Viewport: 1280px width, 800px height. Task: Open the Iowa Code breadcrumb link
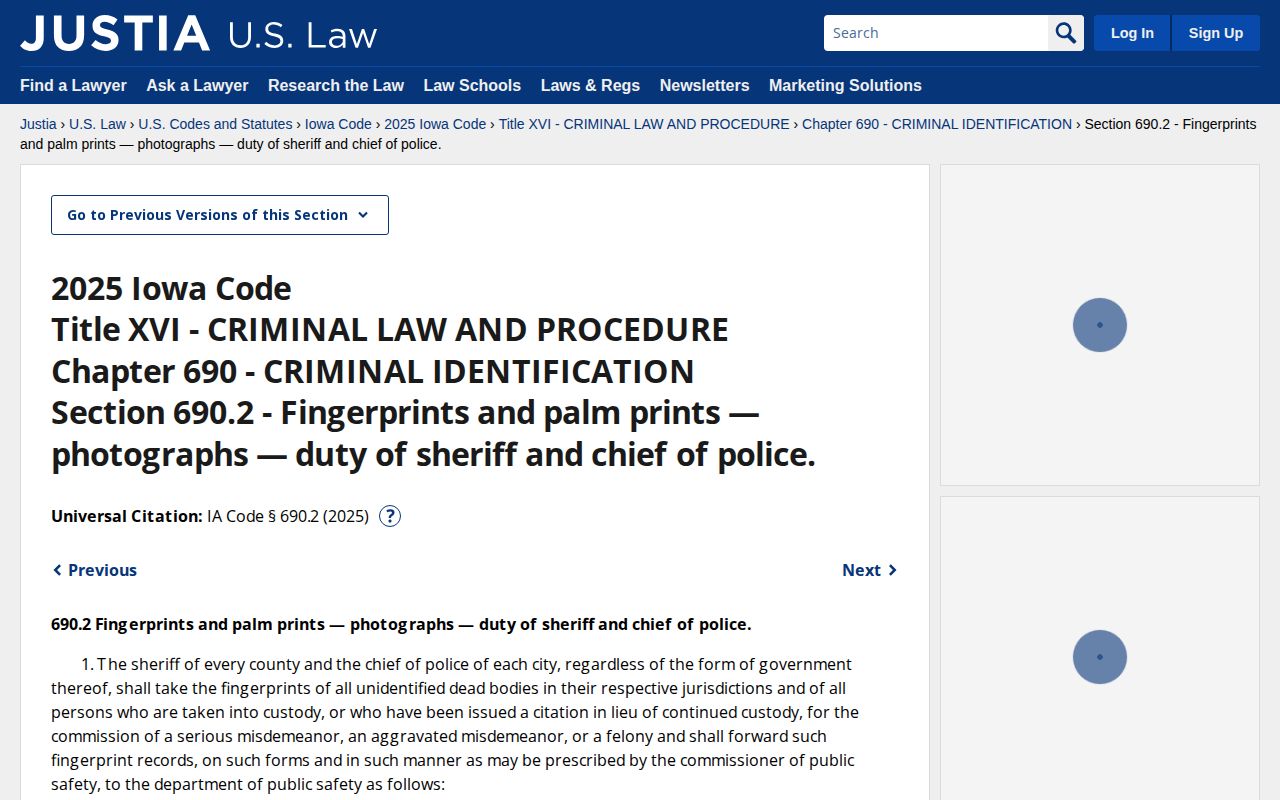[338, 124]
